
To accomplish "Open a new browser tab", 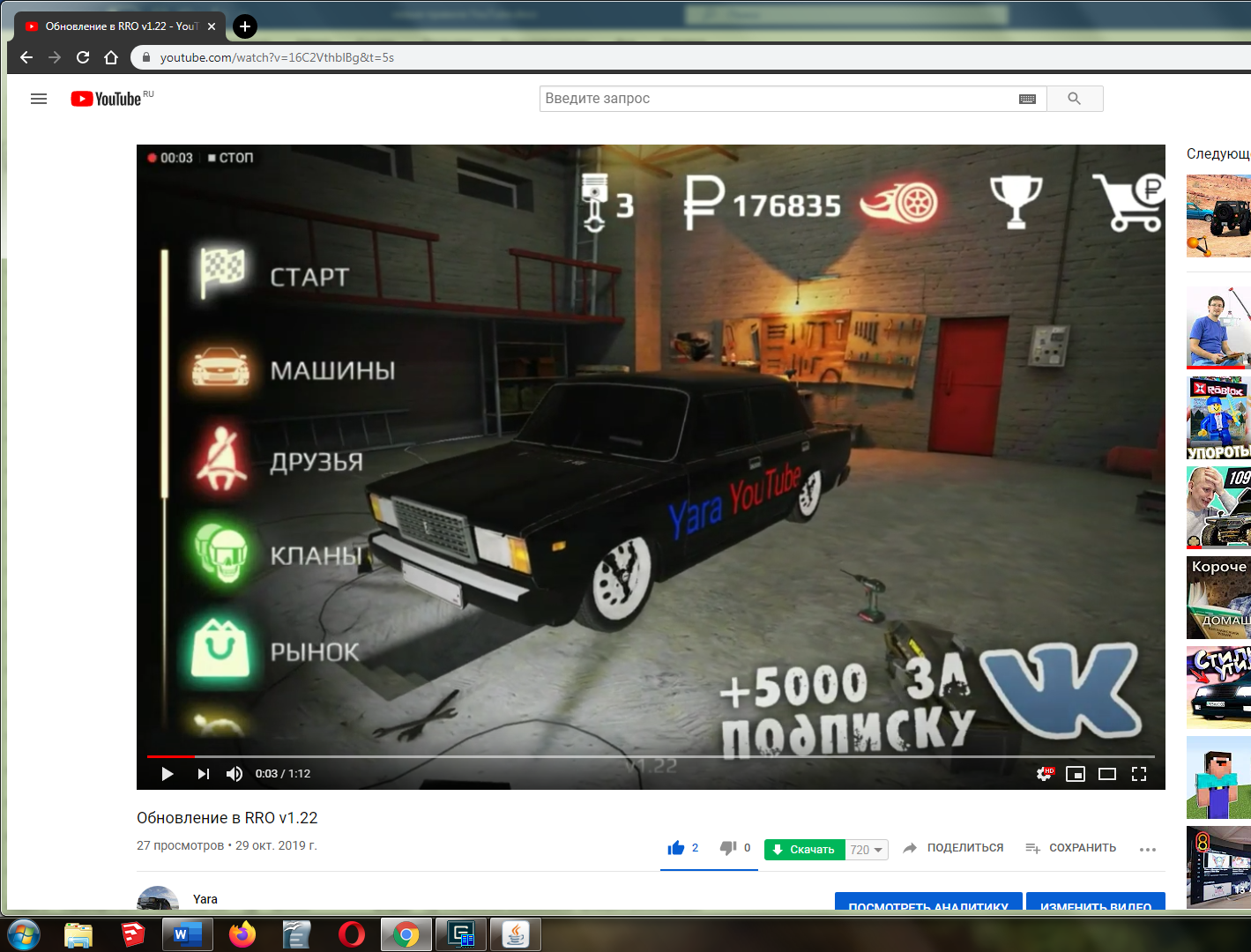I will pos(245,26).
